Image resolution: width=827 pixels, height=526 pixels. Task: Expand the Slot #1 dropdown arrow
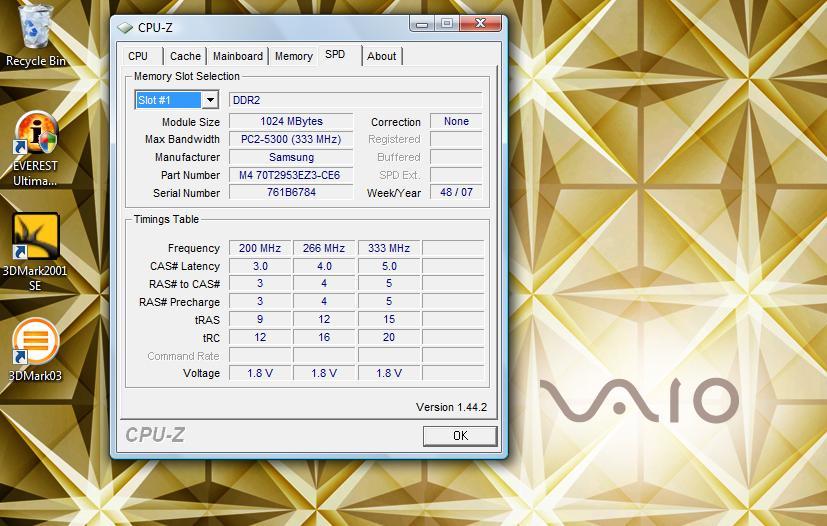pos(210,100)
